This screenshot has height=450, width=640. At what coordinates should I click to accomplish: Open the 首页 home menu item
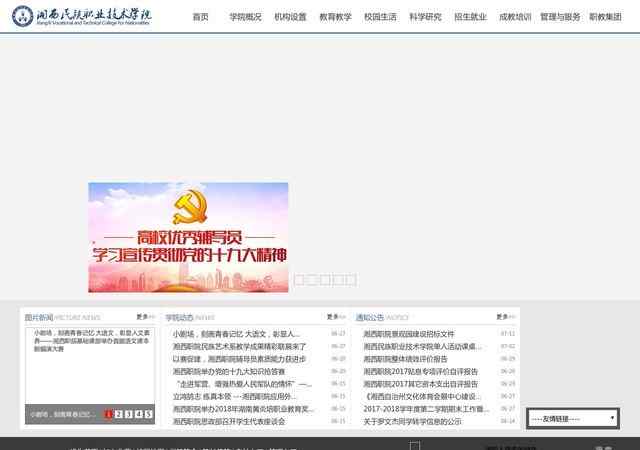coord(200,17)
